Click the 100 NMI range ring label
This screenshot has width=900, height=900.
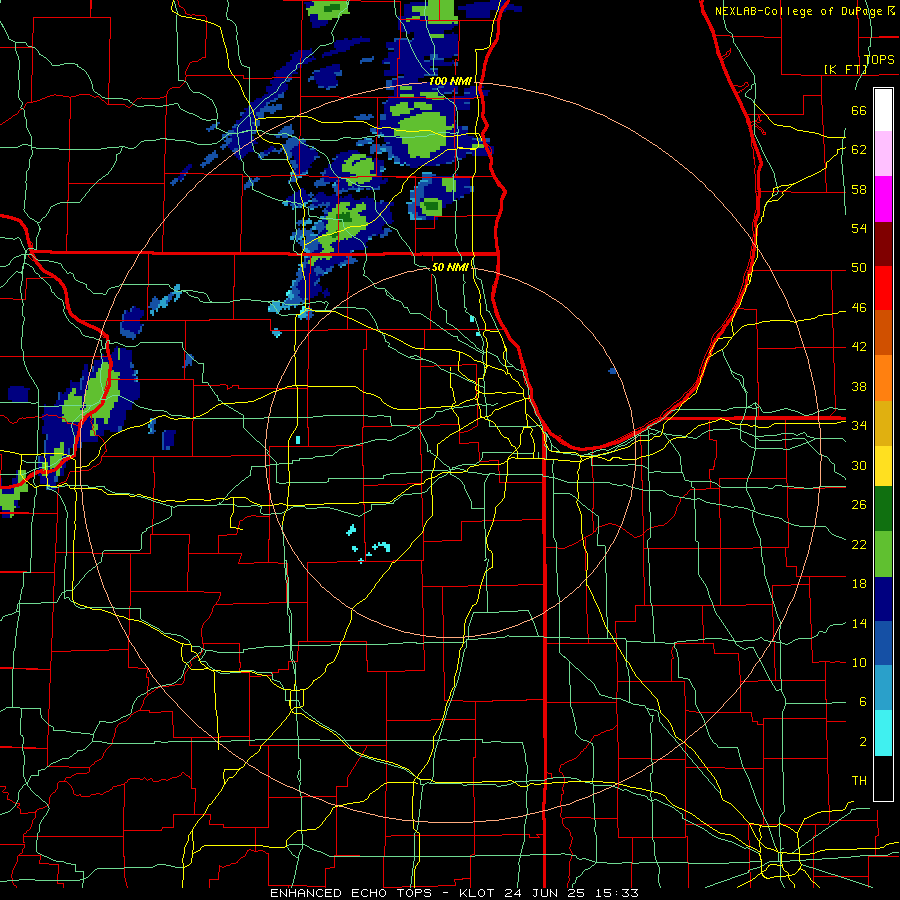[450, 82]
